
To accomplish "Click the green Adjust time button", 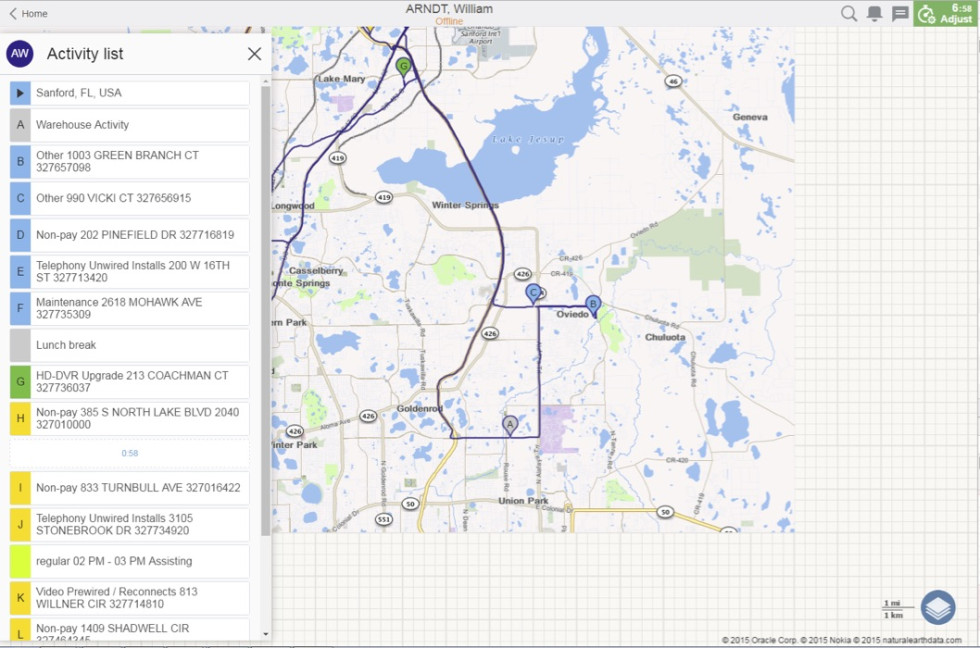I will (x=945, y=13).
